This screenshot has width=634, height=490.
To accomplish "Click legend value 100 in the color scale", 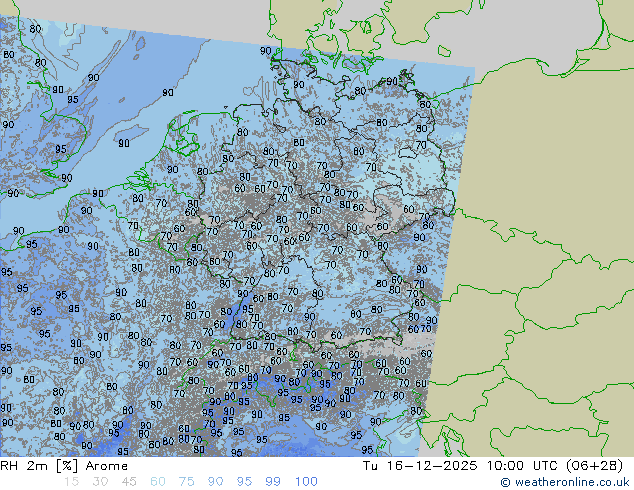I will click(x=306, y=482).
